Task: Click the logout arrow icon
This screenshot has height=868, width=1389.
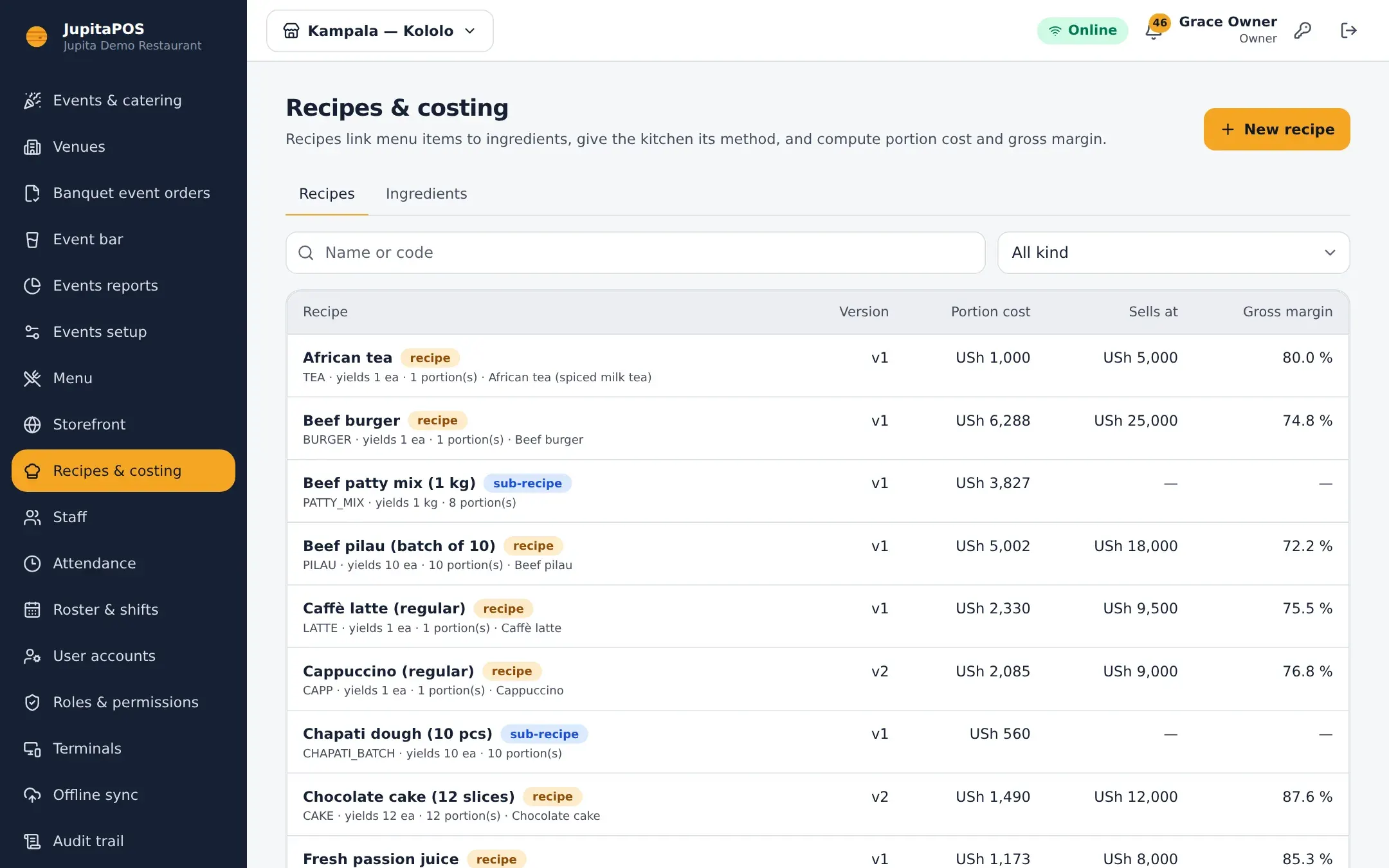Action: pyautogui.click(x=1348, y=30)
